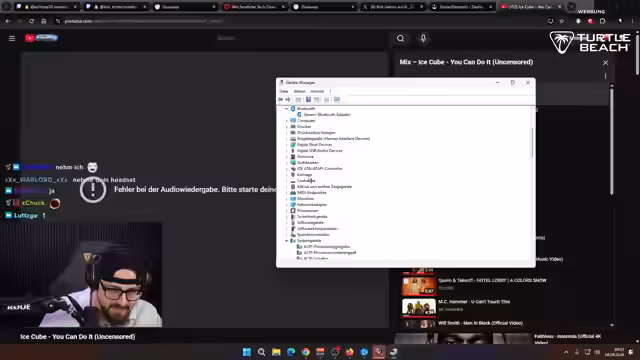640x360 pixels.
Task: Reload the page with browser refresh icon
Action: pyautogui.click(x=31, y=21)
